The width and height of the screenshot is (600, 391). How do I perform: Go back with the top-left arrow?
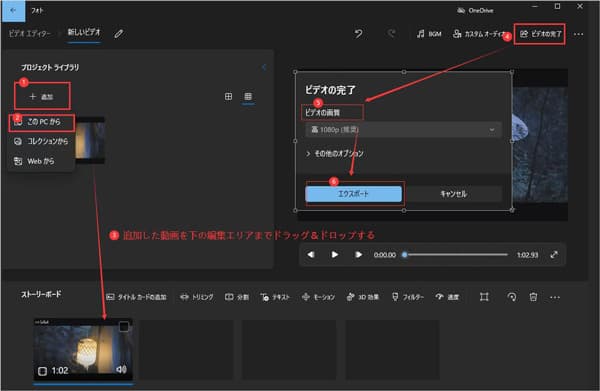pos(13,11)
